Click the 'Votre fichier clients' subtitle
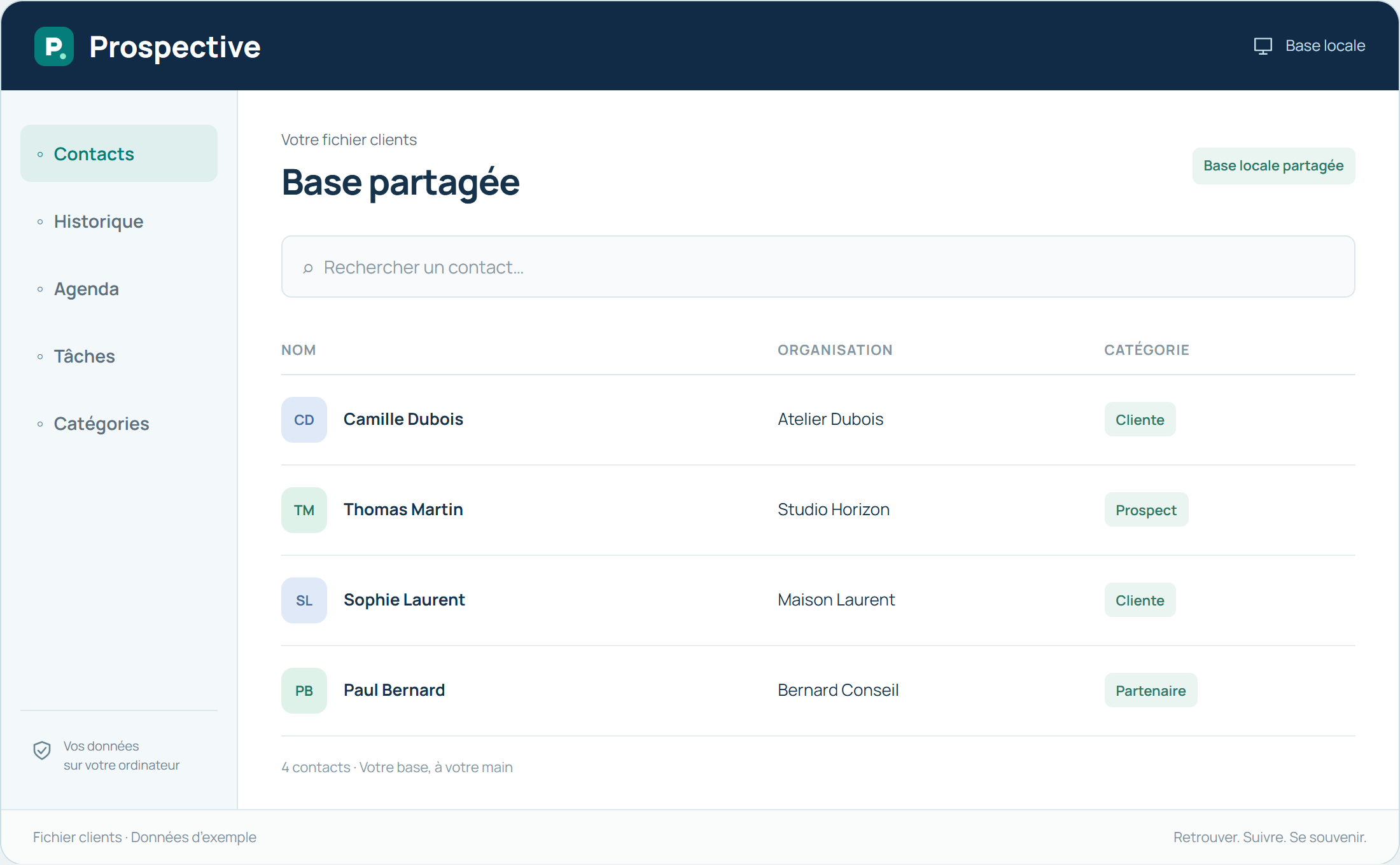This screenshot has height=865, width=1400. (x=349, y=139)
